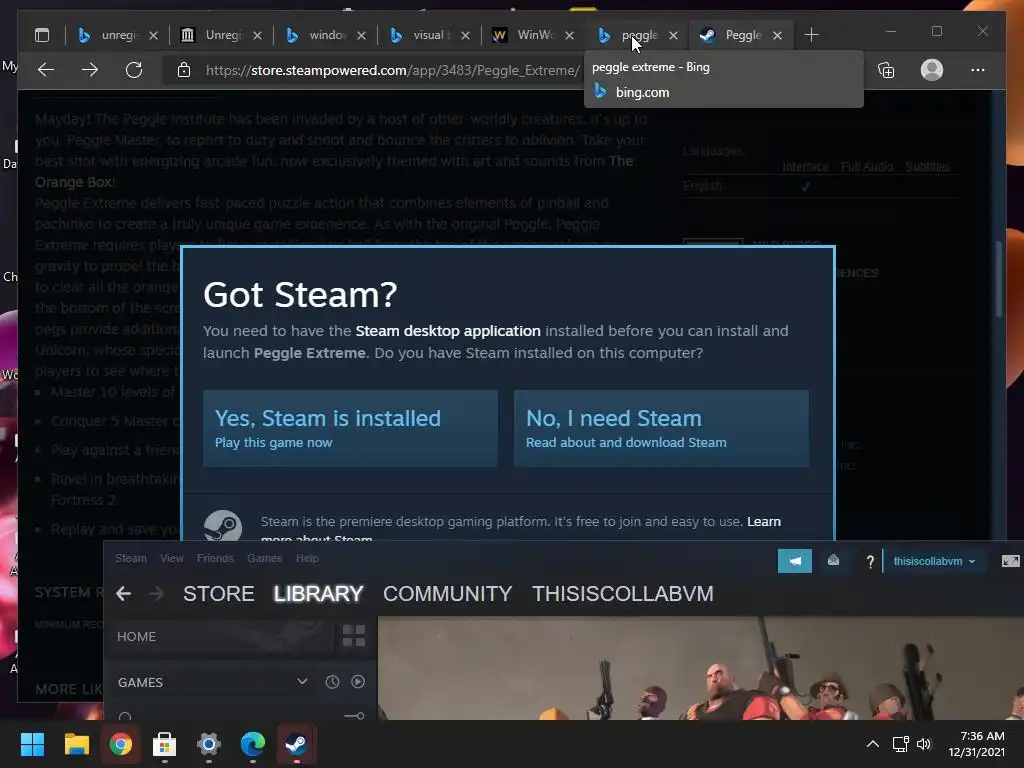Screen dimensions: 1024x768
Task: Toggle ready-to-play filter icon
Action: 358,682
